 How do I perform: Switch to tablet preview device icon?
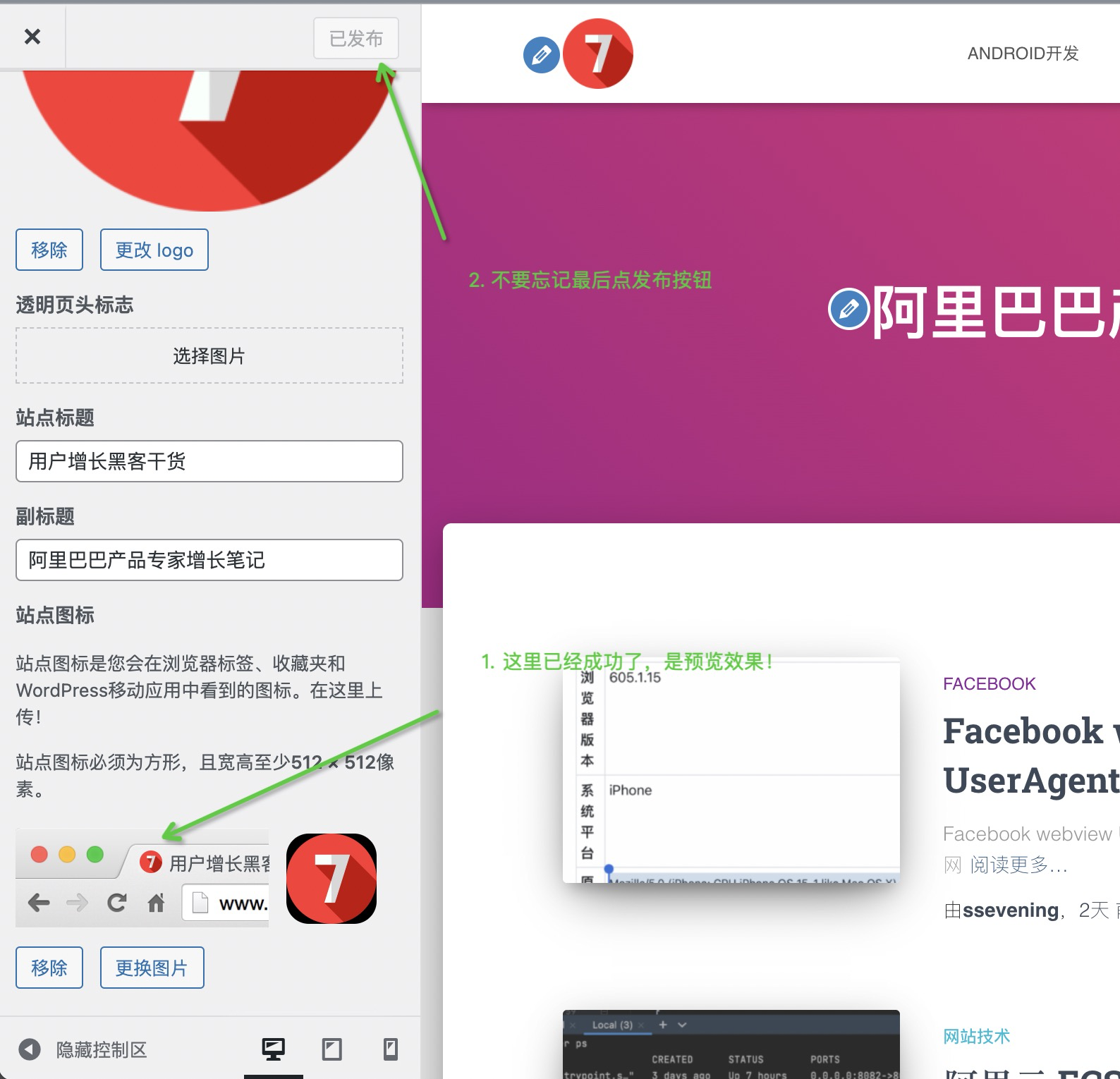click(x=332, y=1049)
